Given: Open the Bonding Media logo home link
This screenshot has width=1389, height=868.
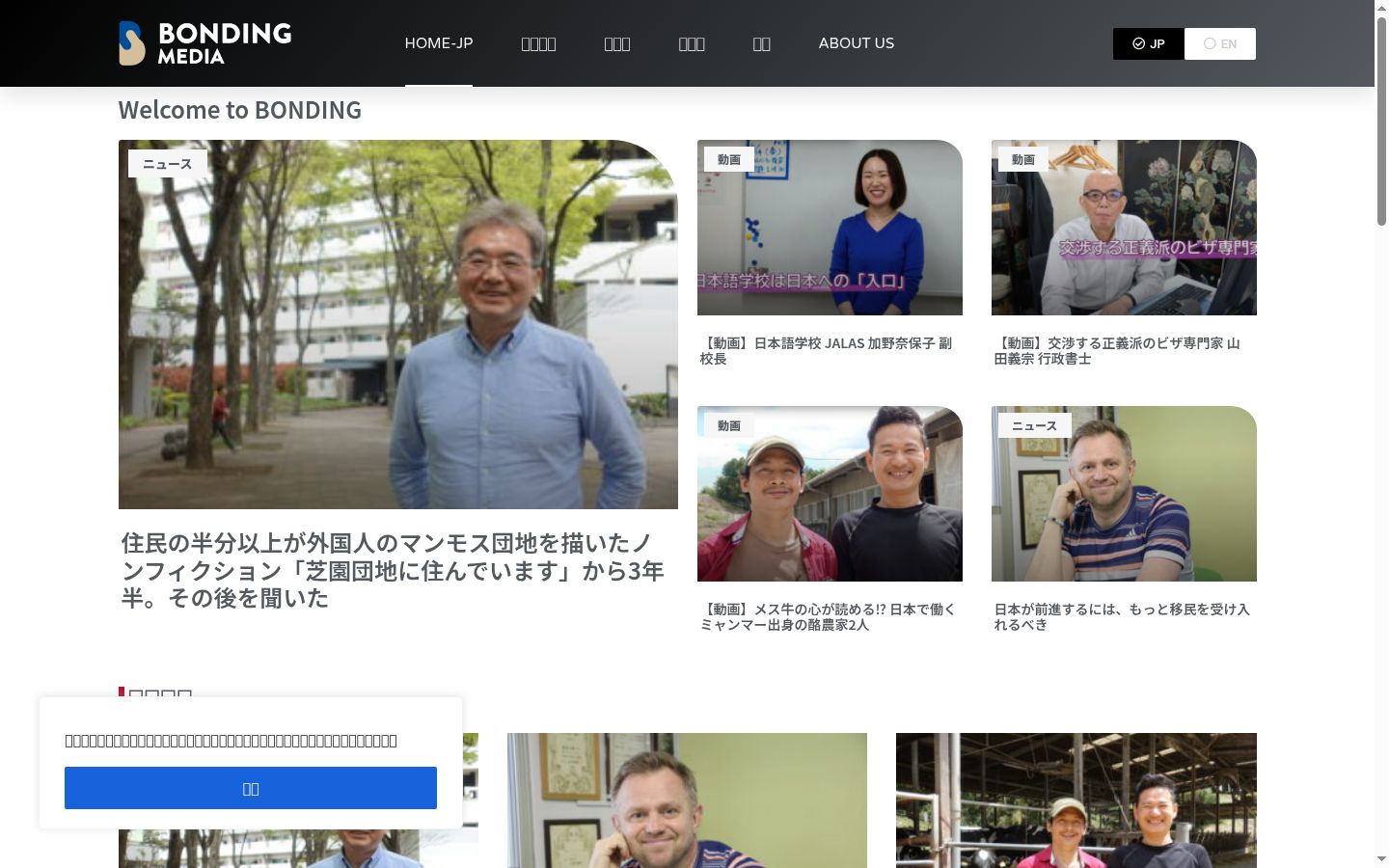Looking at the screenshot, I should tap(204, 43).
